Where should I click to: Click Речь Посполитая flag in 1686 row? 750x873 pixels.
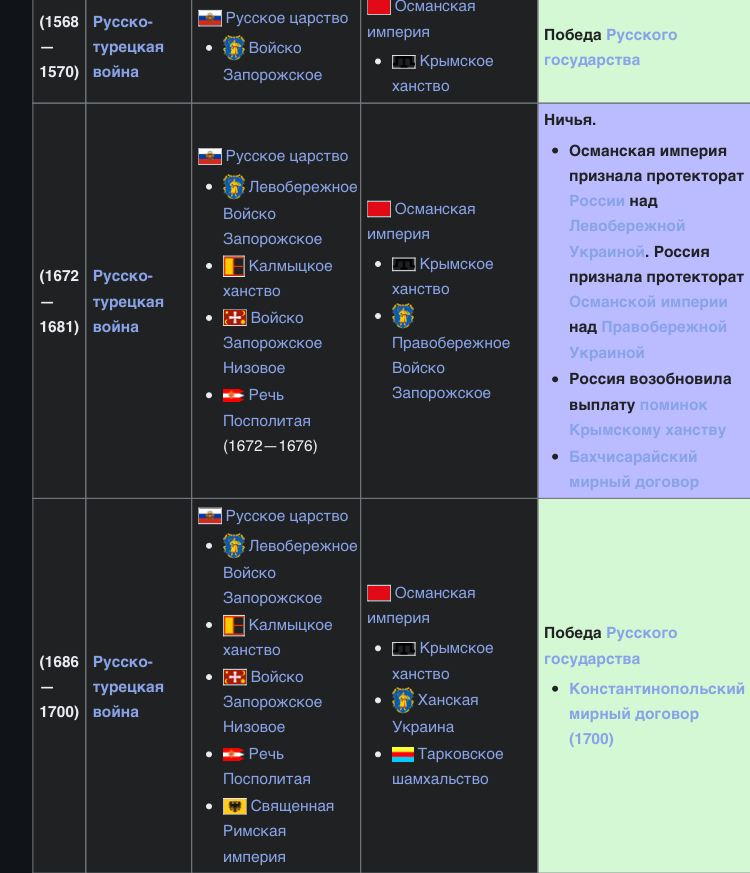tap(234, 754)
